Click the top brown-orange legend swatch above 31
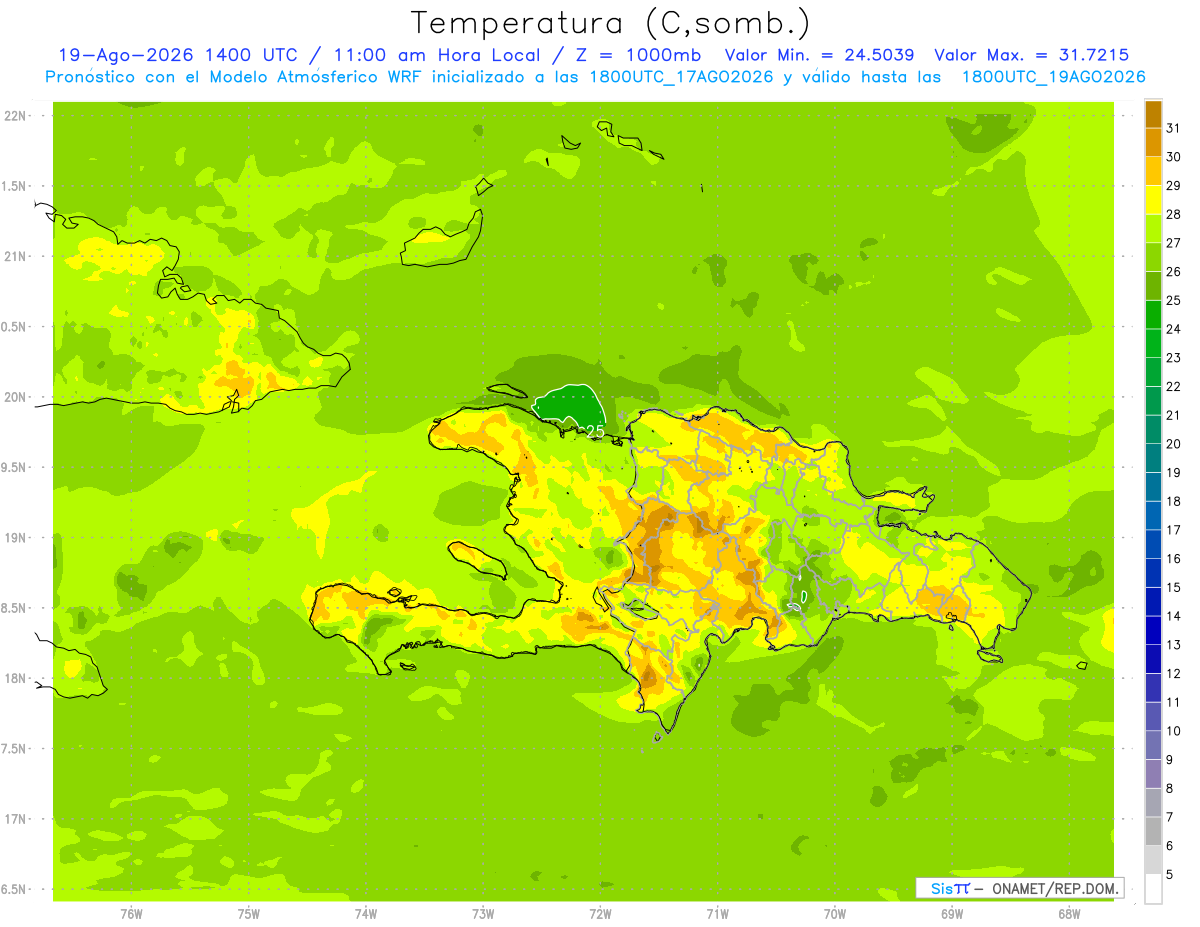This screenshot has width=1200, height=927. click(1153, 114)
